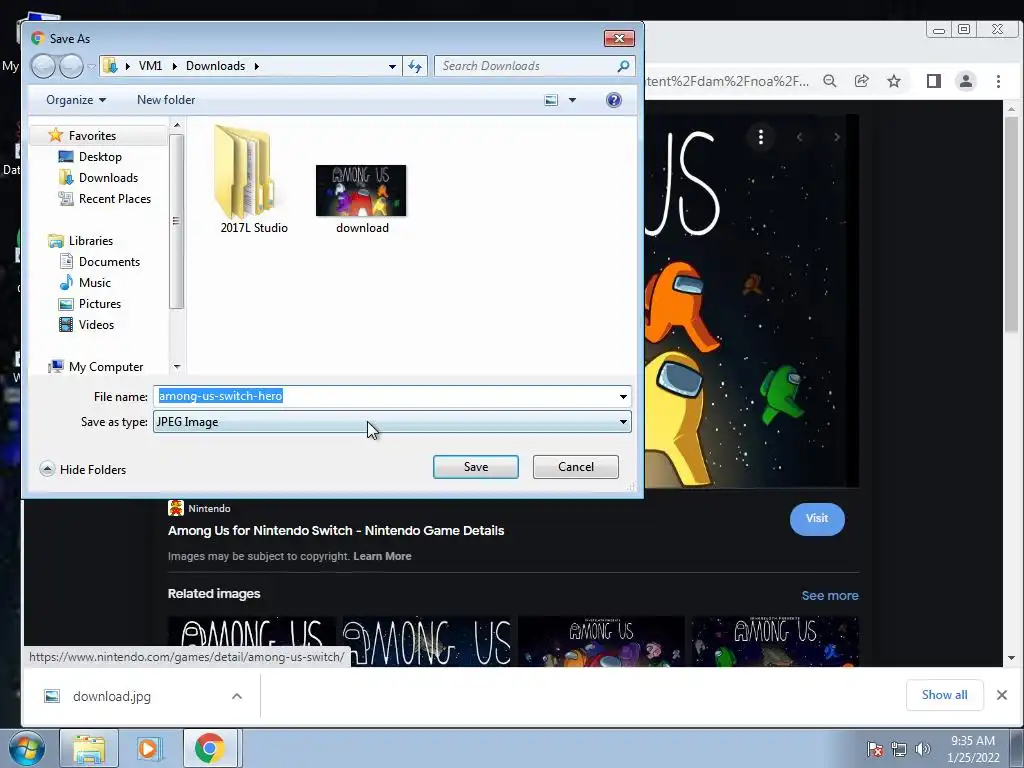Click the Cancel button
This screenshot has height=768, width=1024.
tap(575, 467)
